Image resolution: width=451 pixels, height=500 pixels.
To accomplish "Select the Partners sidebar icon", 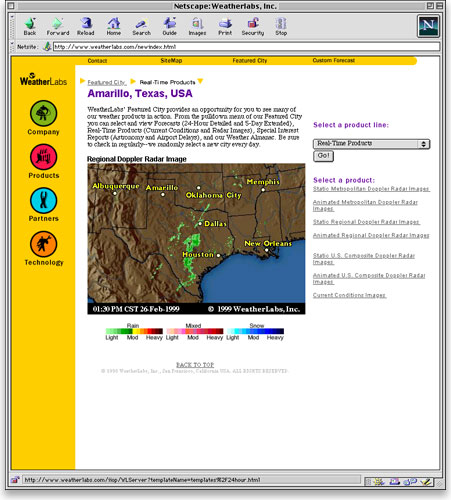I will coord(43,200).
